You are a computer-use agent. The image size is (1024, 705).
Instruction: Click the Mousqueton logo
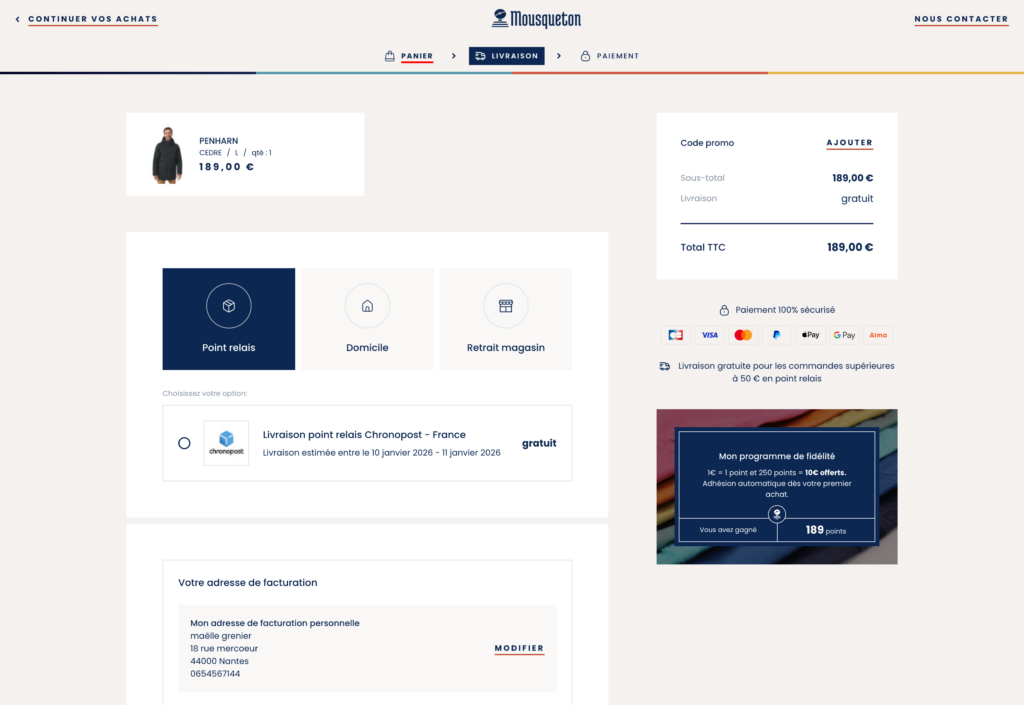536,19
